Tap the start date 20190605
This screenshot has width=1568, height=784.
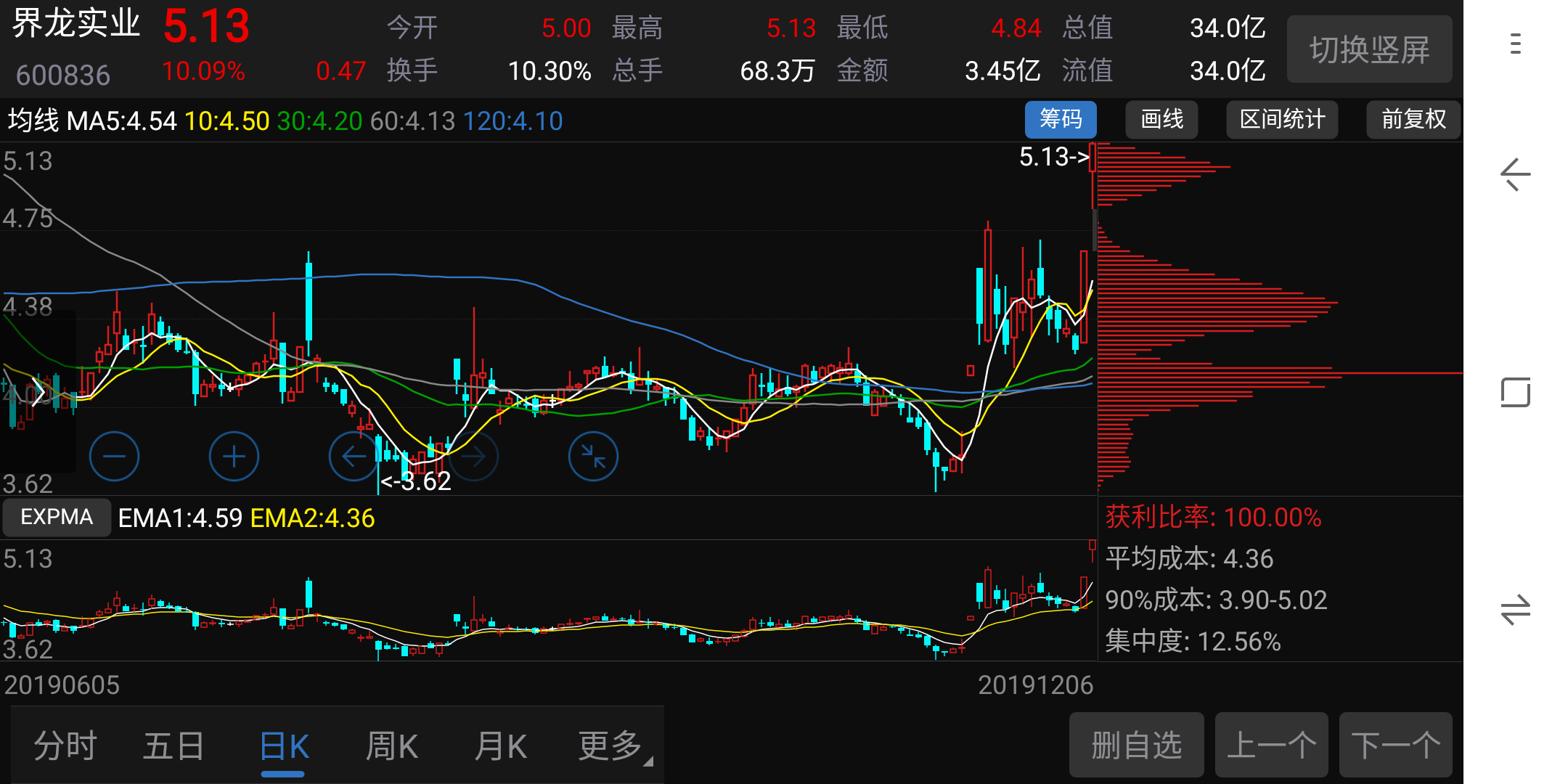coord(62,685)
